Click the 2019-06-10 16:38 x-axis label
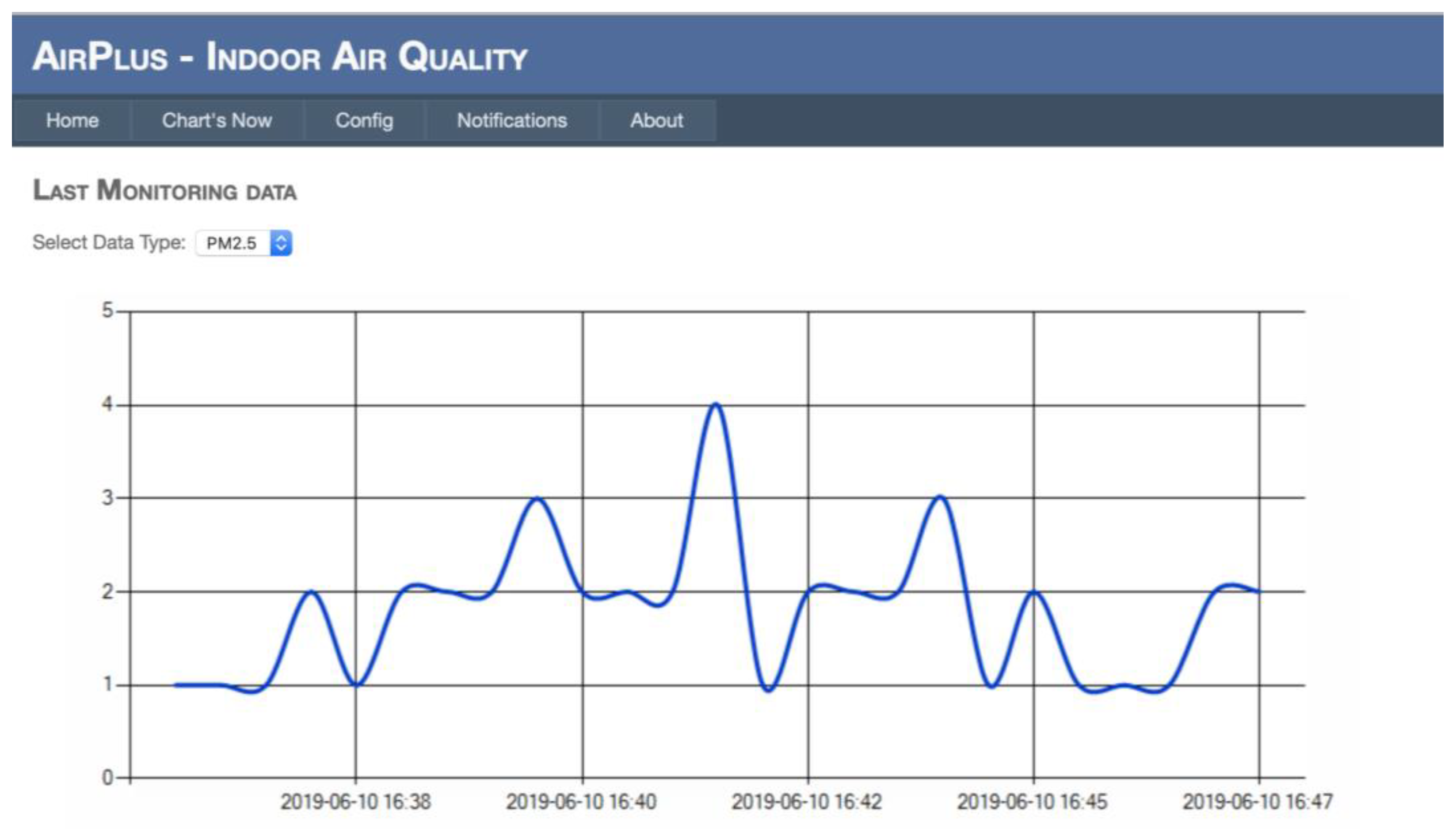This screenshot has width=1456, height=836. (x=355, y=802)
